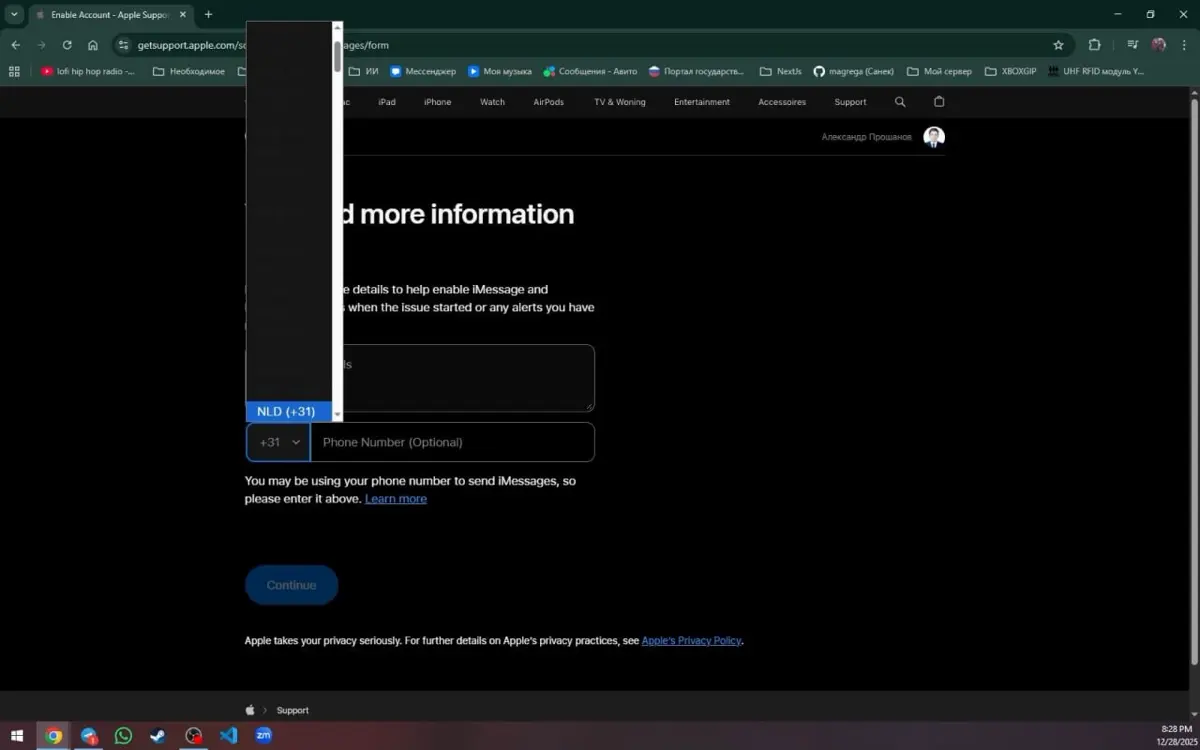Viewport: 1200px width, 750px height.
Task: Click Александр Прошанов profile picture
Action: pos(934,137)
